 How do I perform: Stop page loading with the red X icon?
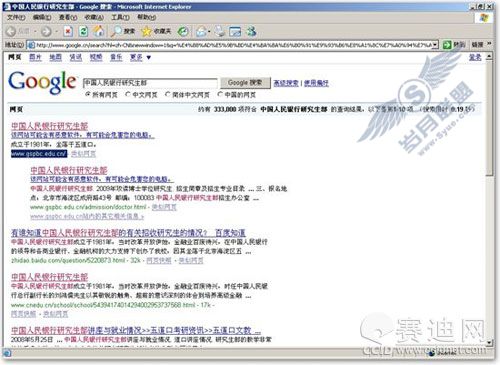click(68, 31)
